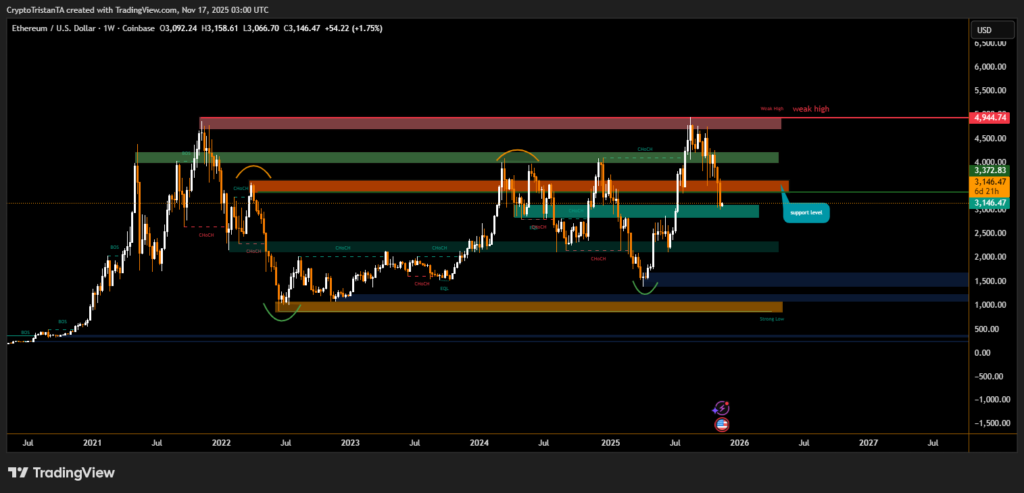
Task: Click the red weak high text label
Action: 811,108
